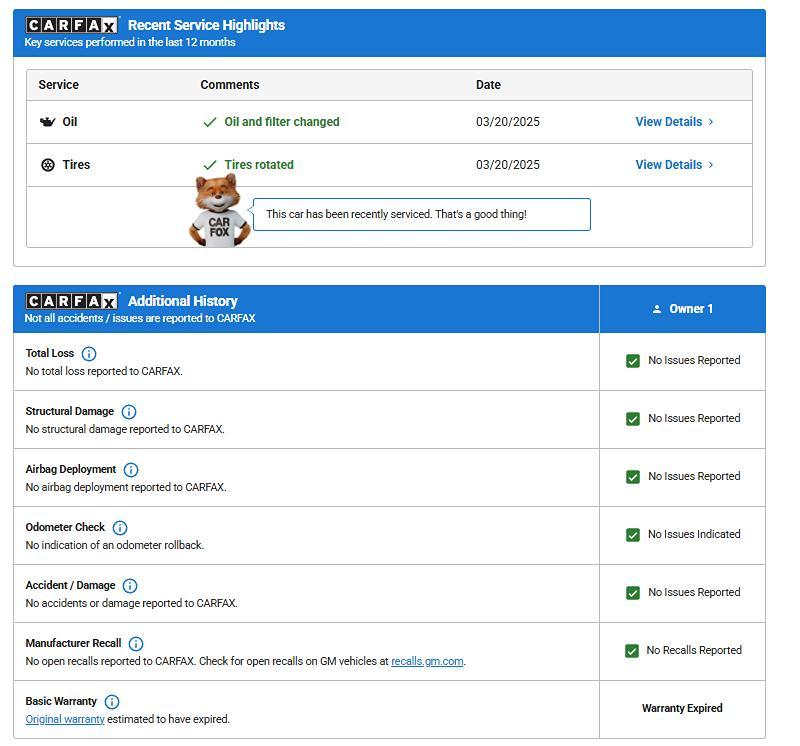Image resolution: width=800 pixels, height=746 pixels.
Task: Click the Additional History heading
Action: pos(183,301)
